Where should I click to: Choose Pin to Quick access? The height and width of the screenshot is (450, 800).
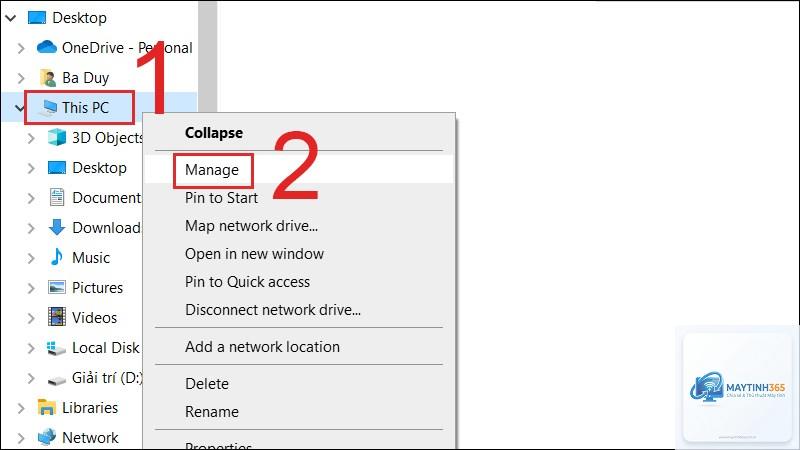pos(247,282)
